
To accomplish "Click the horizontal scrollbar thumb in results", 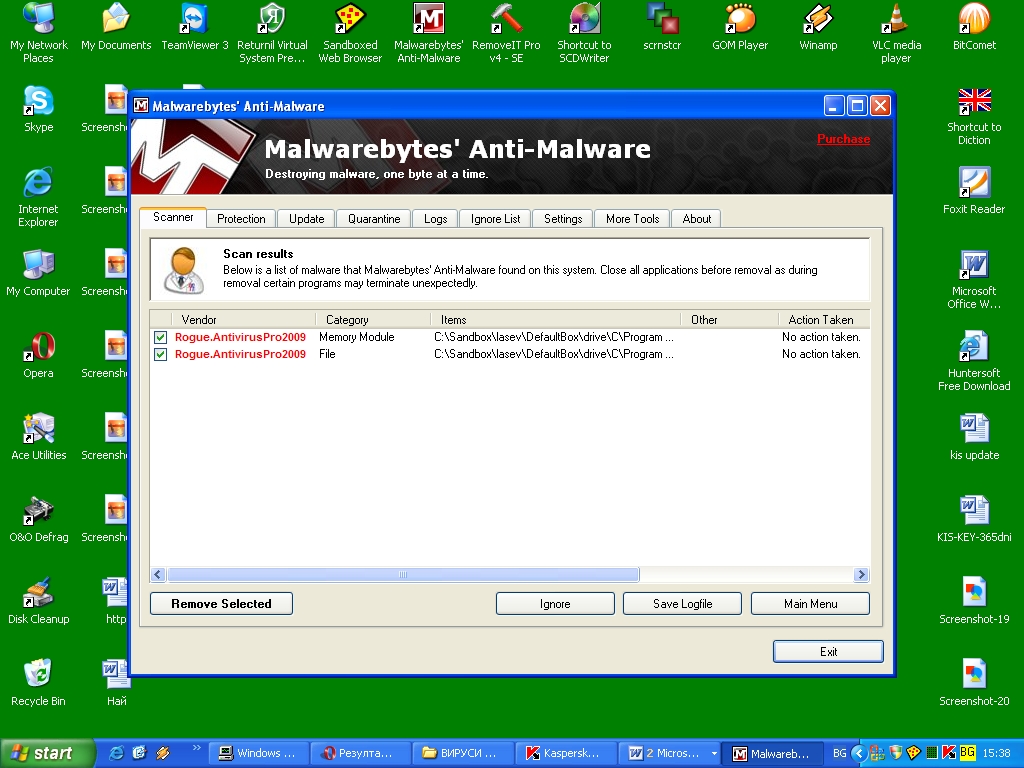I will (403, 575).
